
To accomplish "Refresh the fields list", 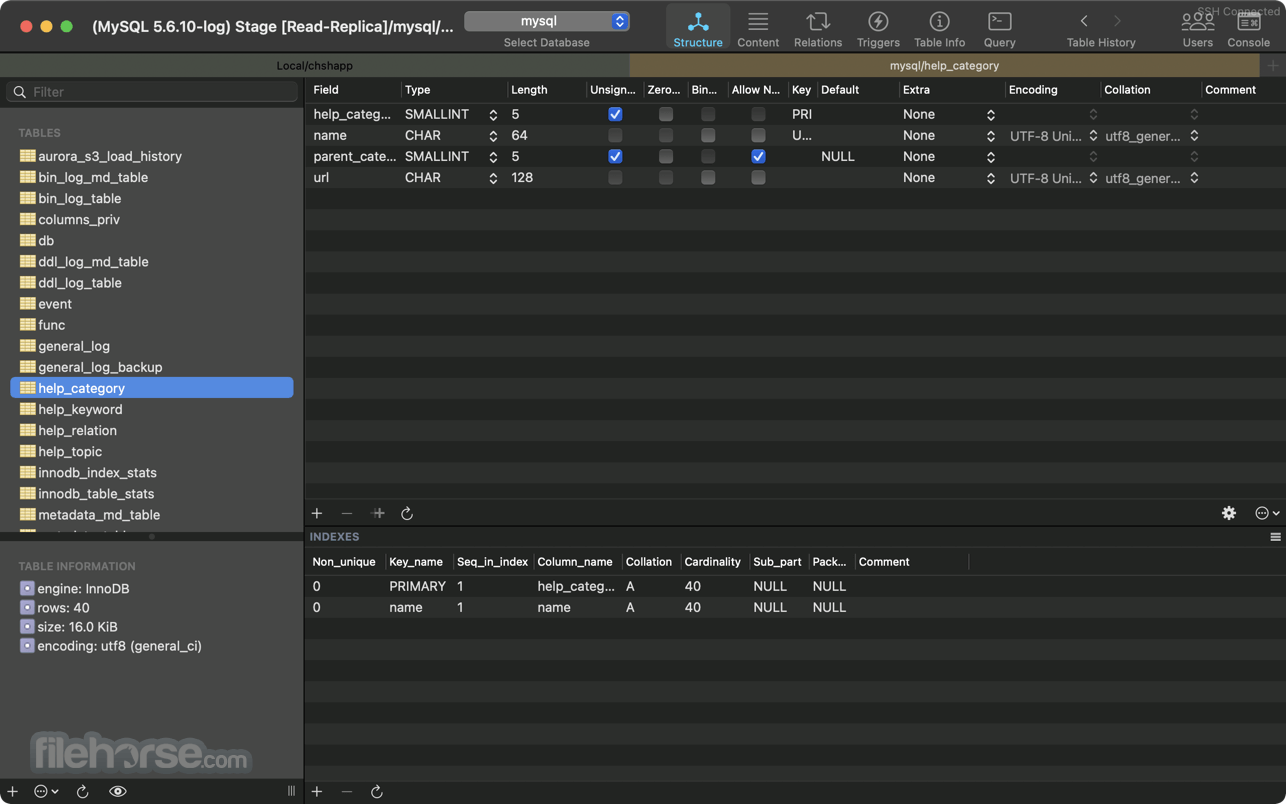I will [x=407, y=513].
